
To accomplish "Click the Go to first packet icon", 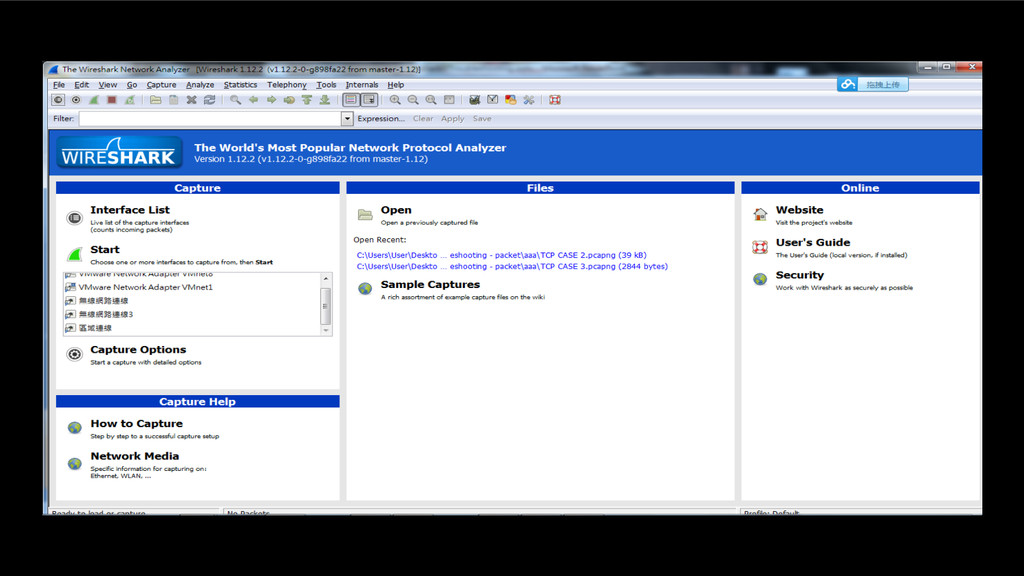I will tap(307, 100).
